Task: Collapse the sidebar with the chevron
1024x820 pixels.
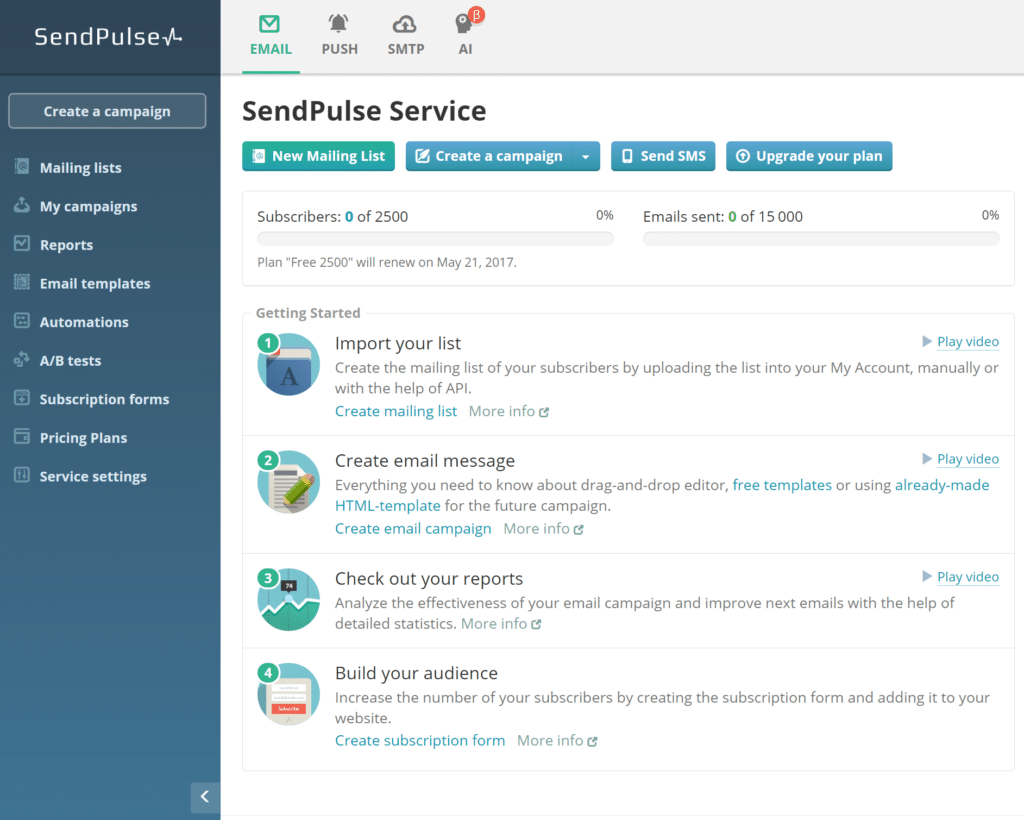Action: pos(205,797)
